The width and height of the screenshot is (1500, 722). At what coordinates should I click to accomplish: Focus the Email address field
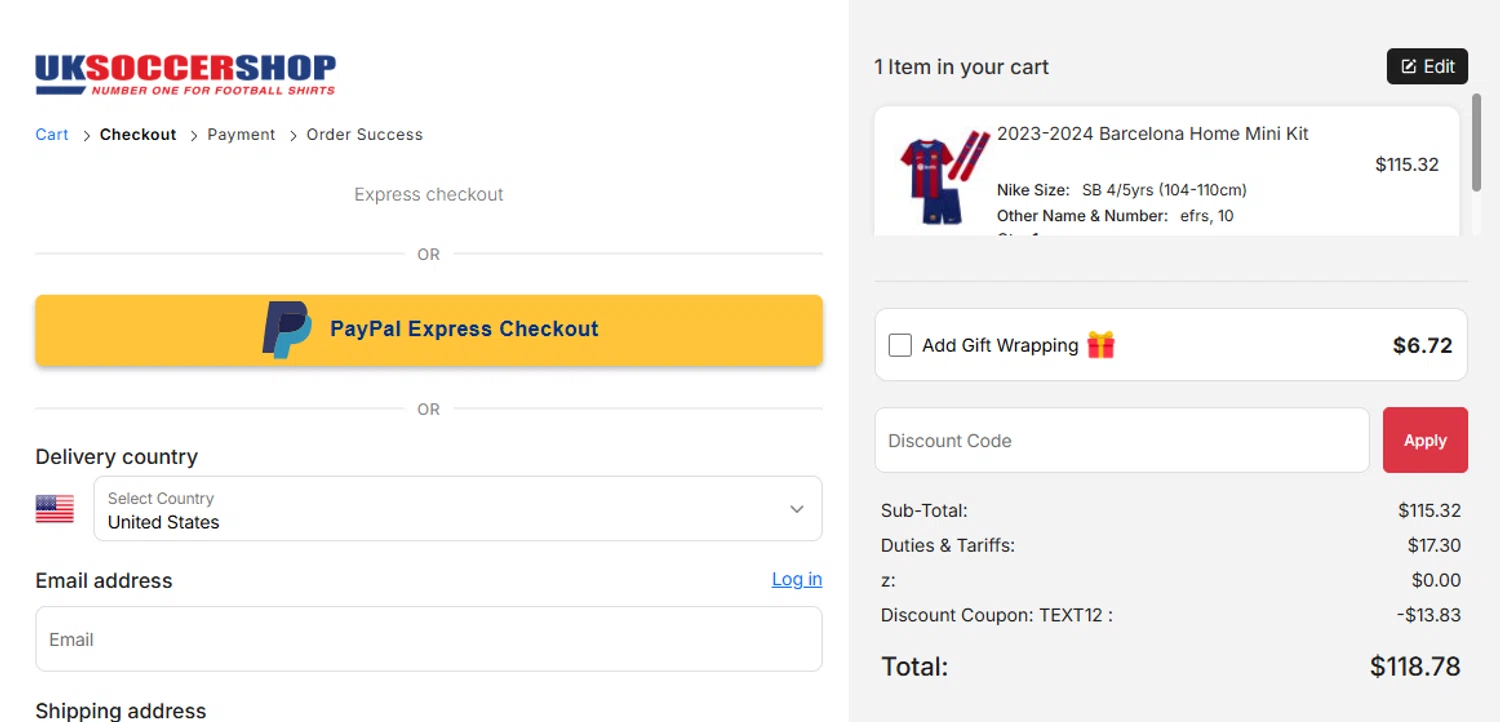pos(428,639)
